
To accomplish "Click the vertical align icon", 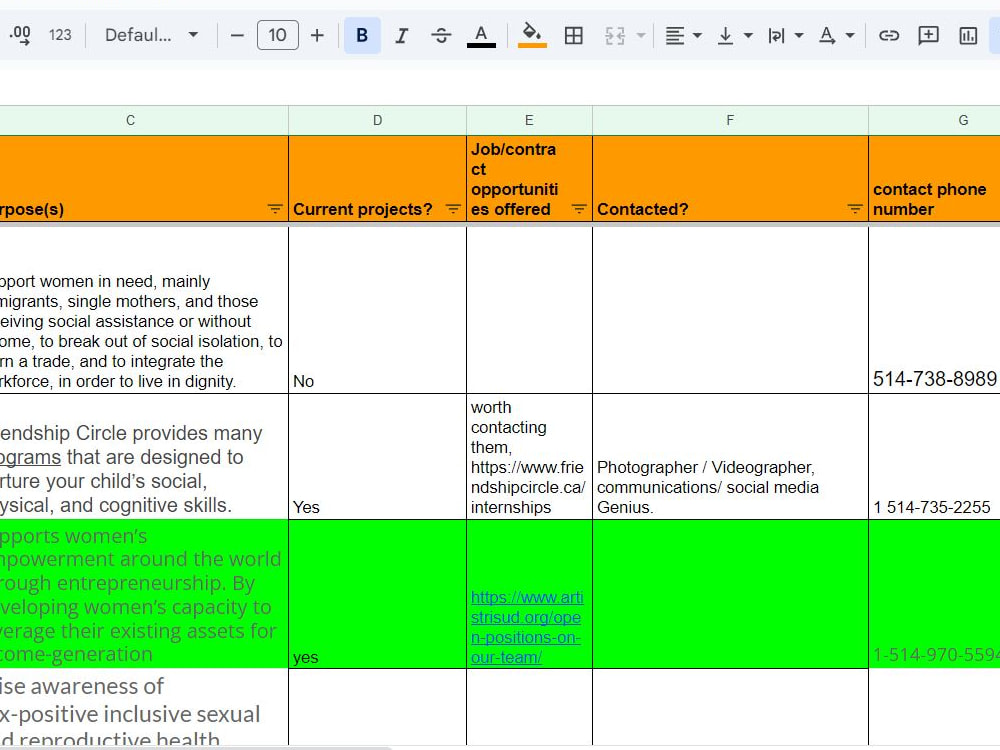I will coord(725,36).
